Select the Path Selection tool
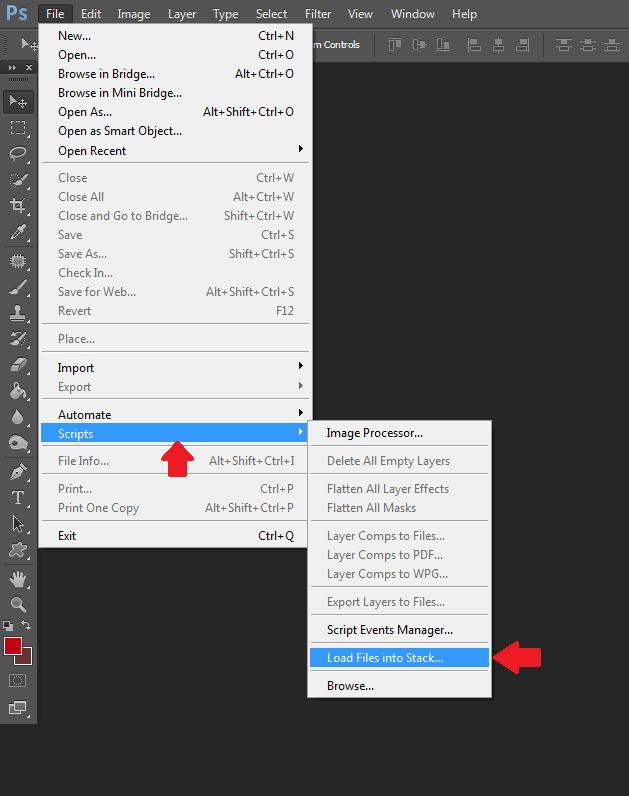The image size is (629, 796). 18,524
